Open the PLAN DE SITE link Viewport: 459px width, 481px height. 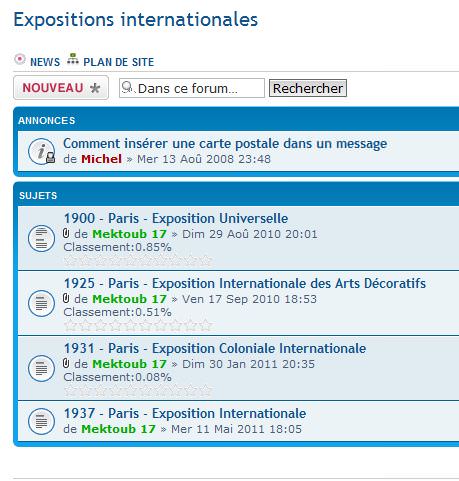(119, 62)
